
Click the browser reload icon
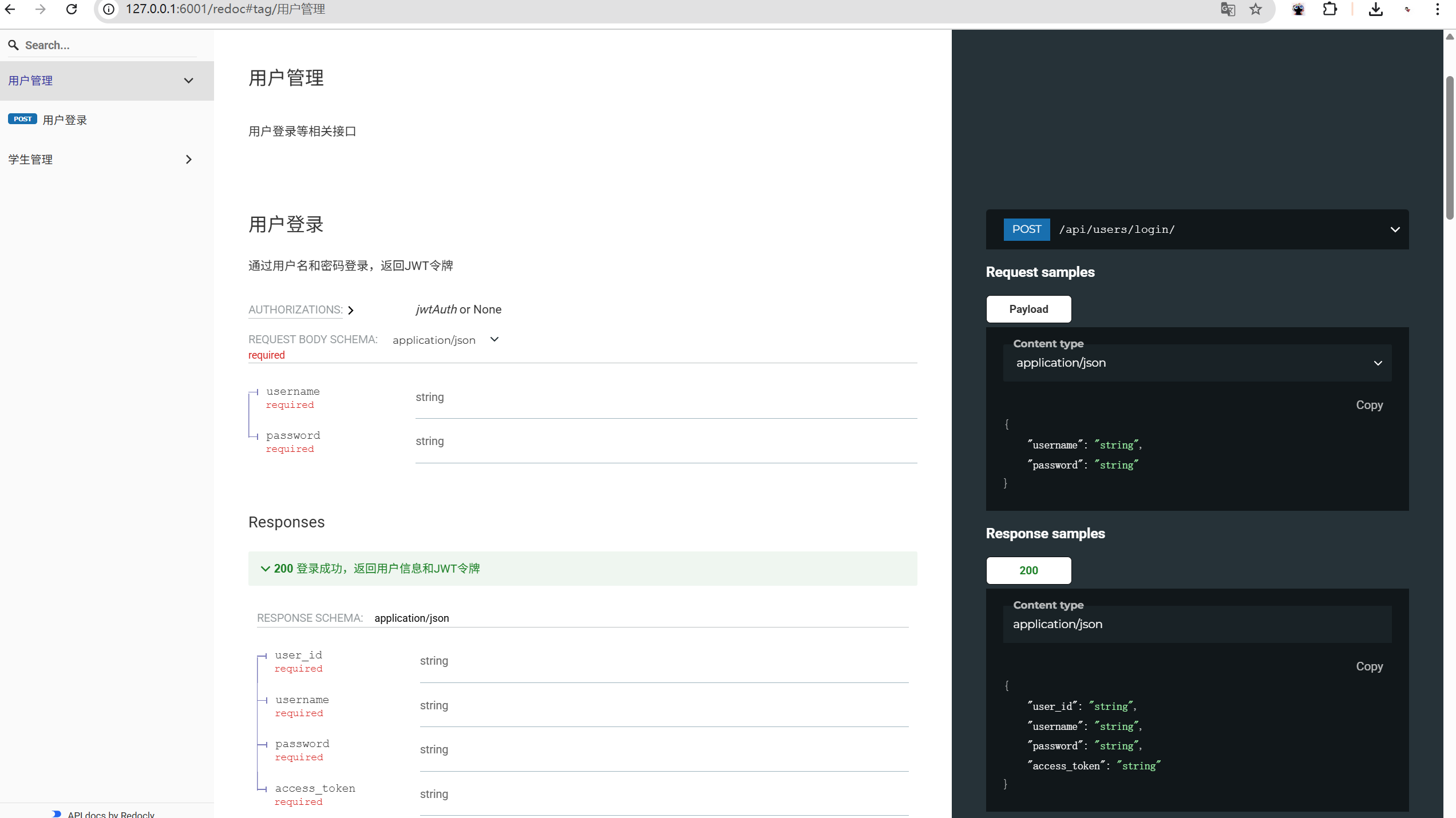[x=72, y=9]
